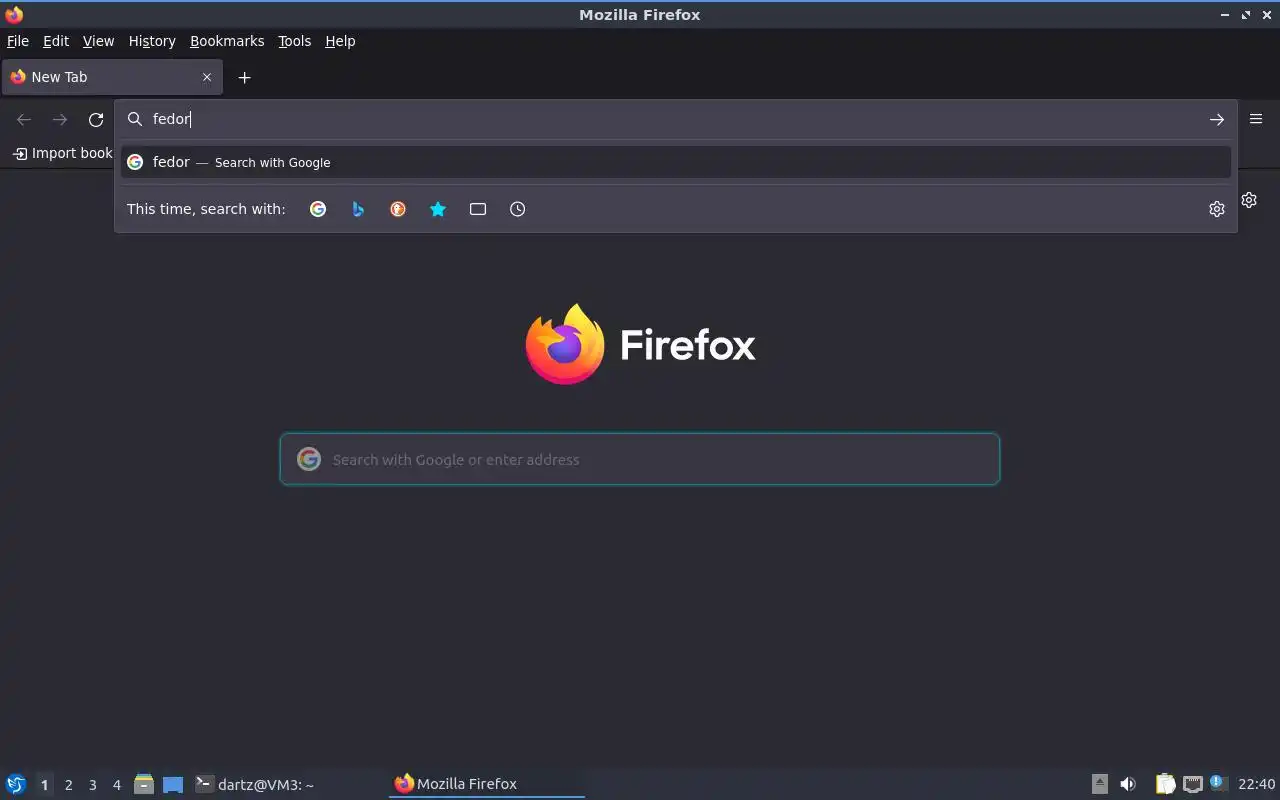Go back one page

click(24, 120)
